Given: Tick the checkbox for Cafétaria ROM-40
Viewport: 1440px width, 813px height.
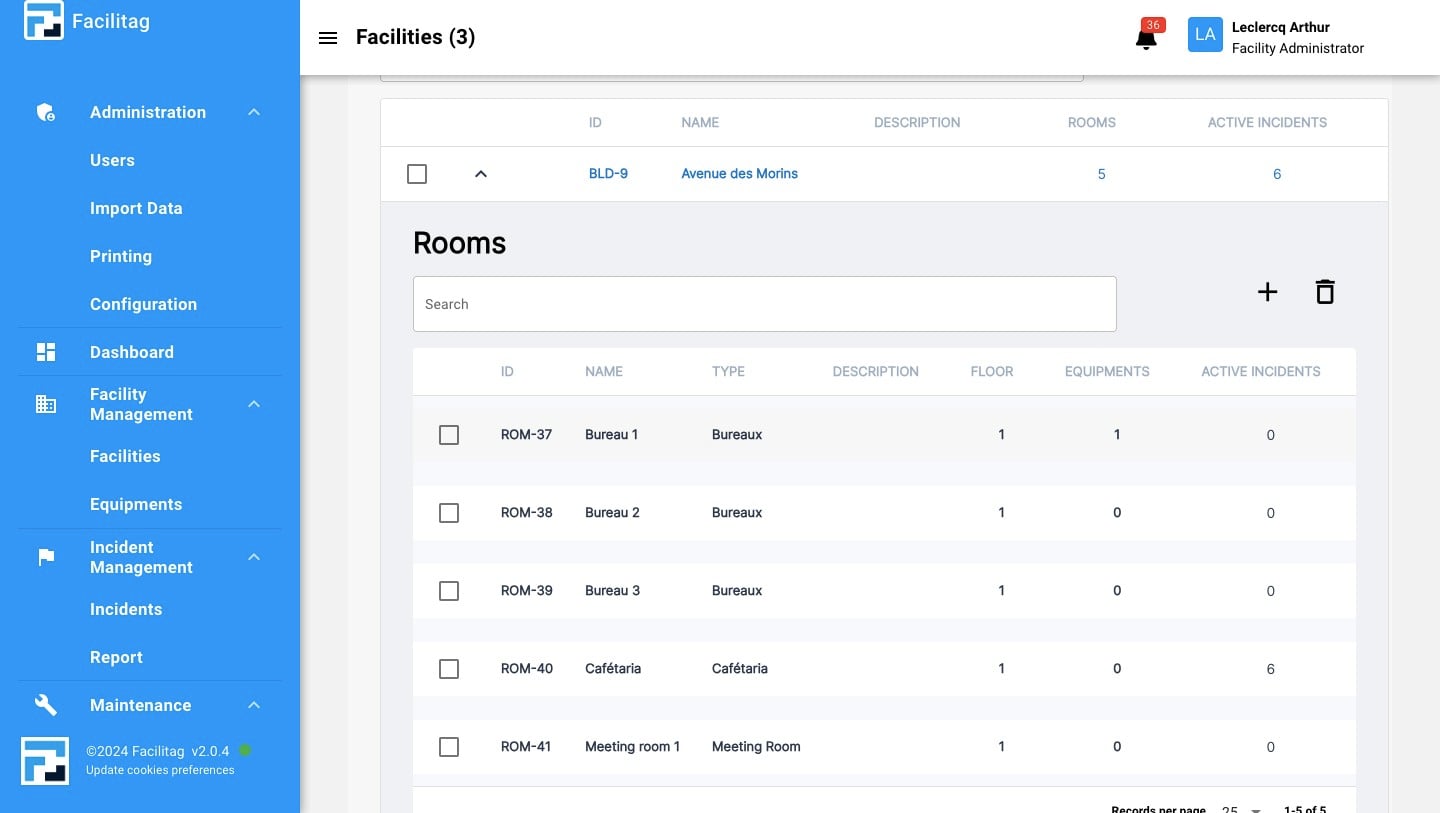Looking at the screenshot, I should (448, 668).
